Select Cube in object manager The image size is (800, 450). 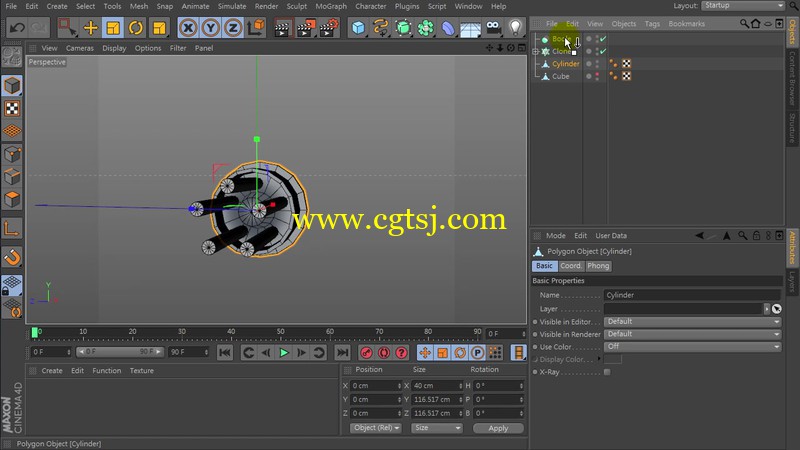(x=560, y=76)
